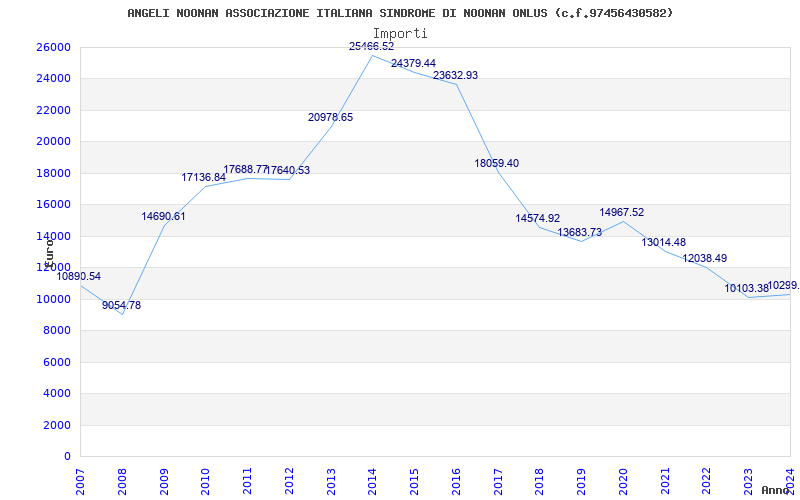Viewport: 800px width, 500px height.
Task: Select the 16000 y-axis tick label
Action: point(53,205)
